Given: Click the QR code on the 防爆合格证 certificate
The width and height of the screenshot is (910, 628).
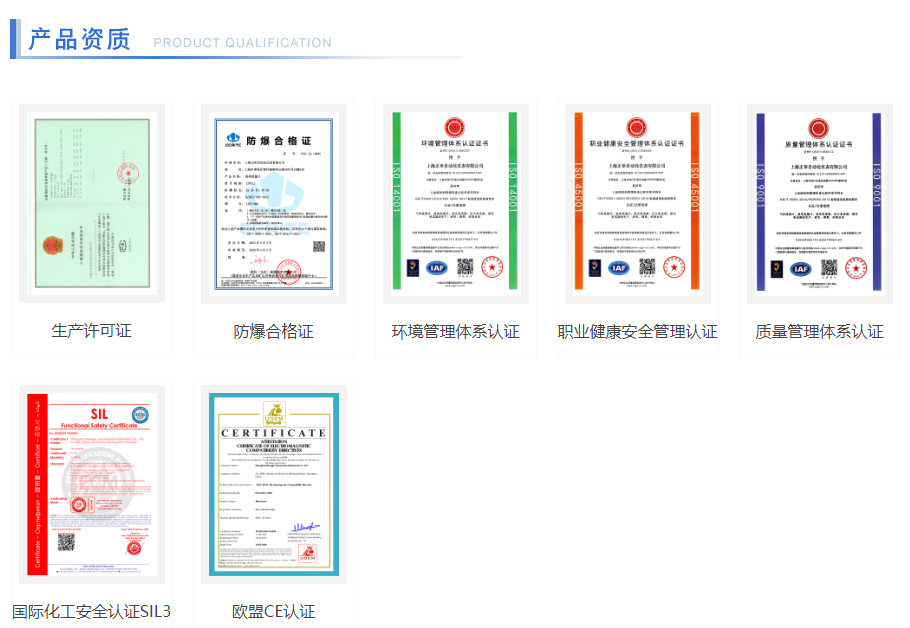Looking at the screenshot, I should pos(319,246).
